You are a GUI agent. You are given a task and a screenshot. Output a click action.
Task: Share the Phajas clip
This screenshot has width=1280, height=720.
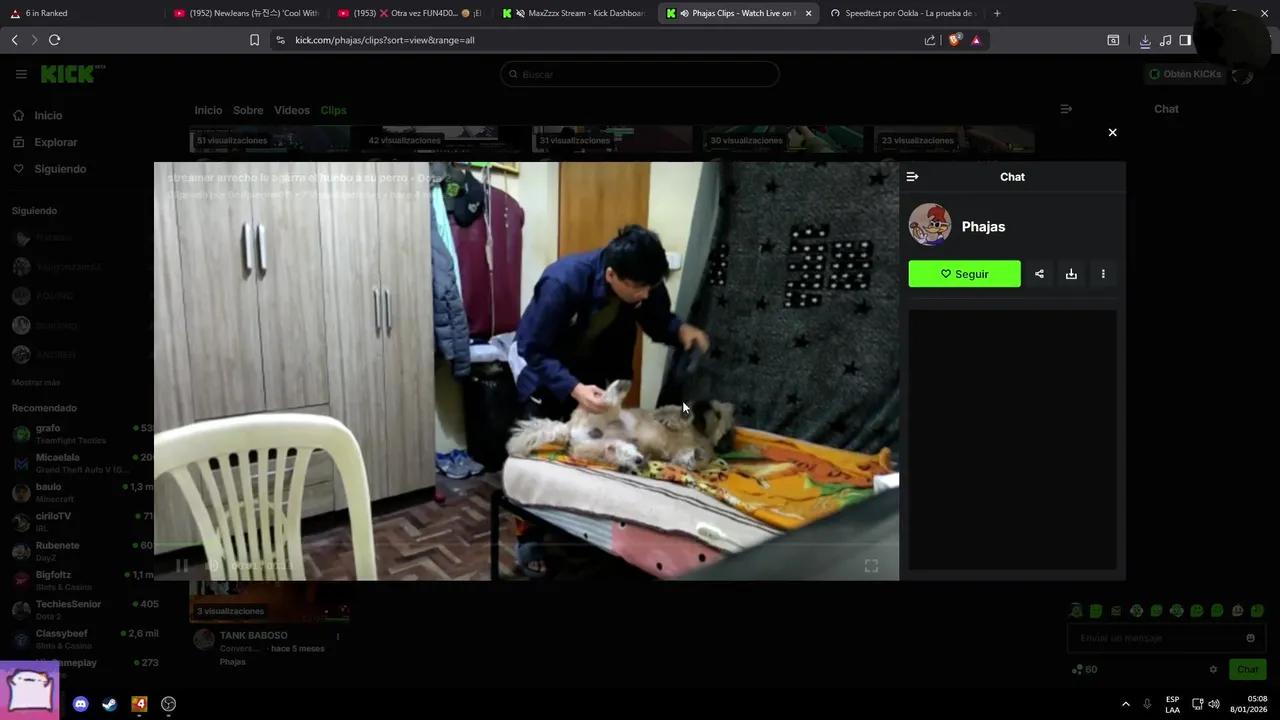[x=1039, y=273]
